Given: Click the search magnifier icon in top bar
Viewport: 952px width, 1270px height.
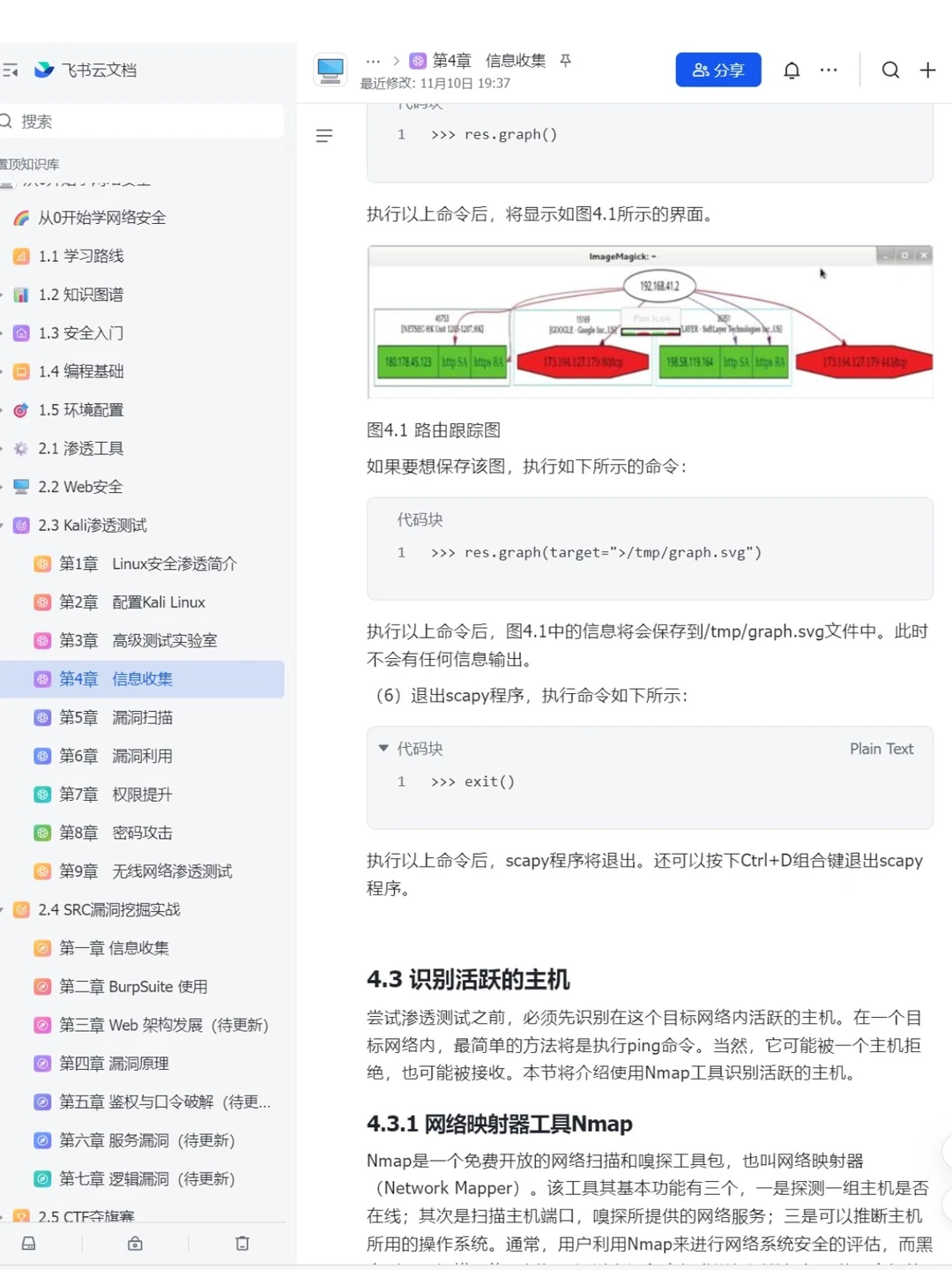Looking at the screenshot, I should (890, 70).
